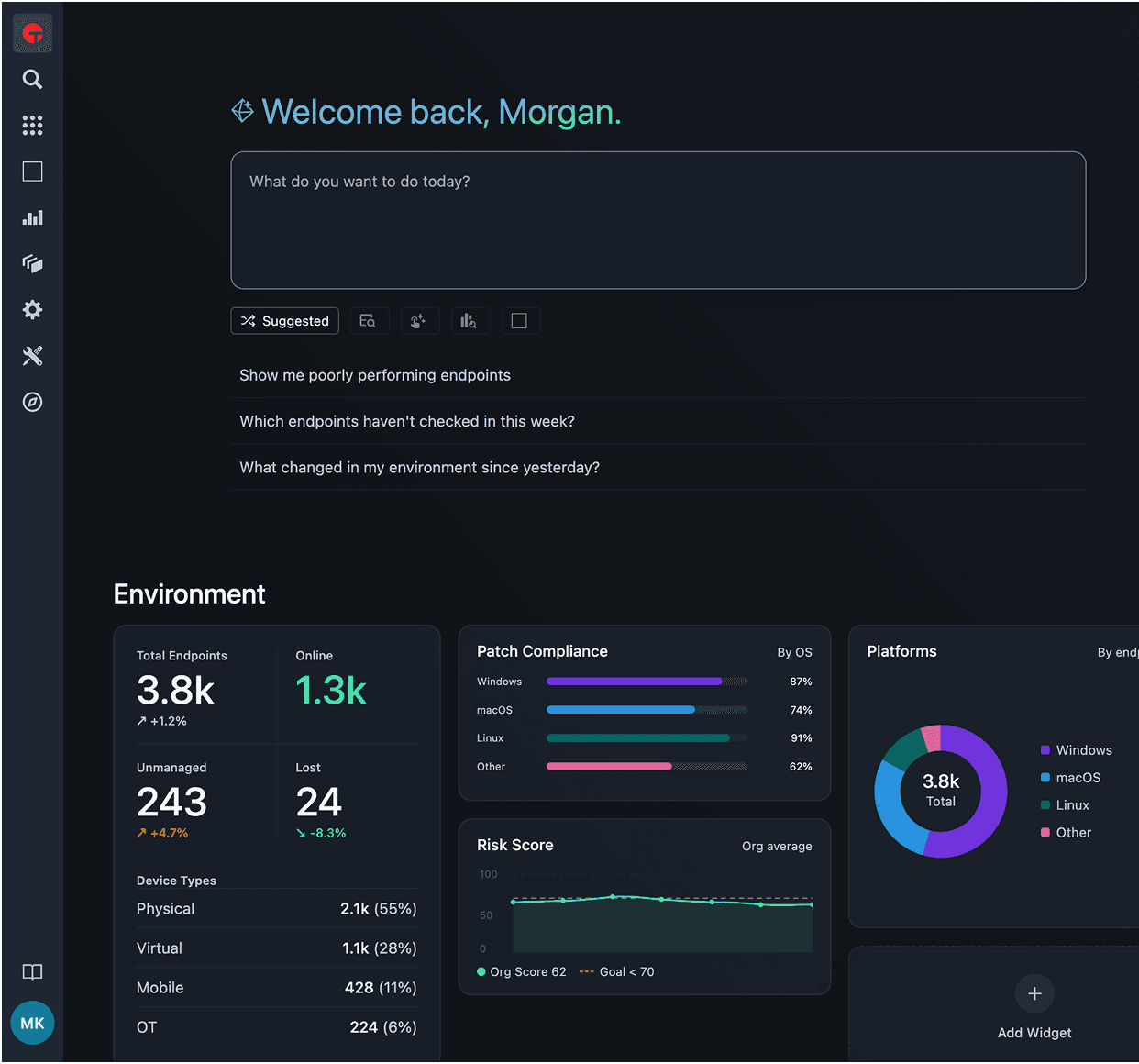1139x1064 pixels.
Task: Open the Suggested prompts shuffle selector
Action: pos(284,320)
